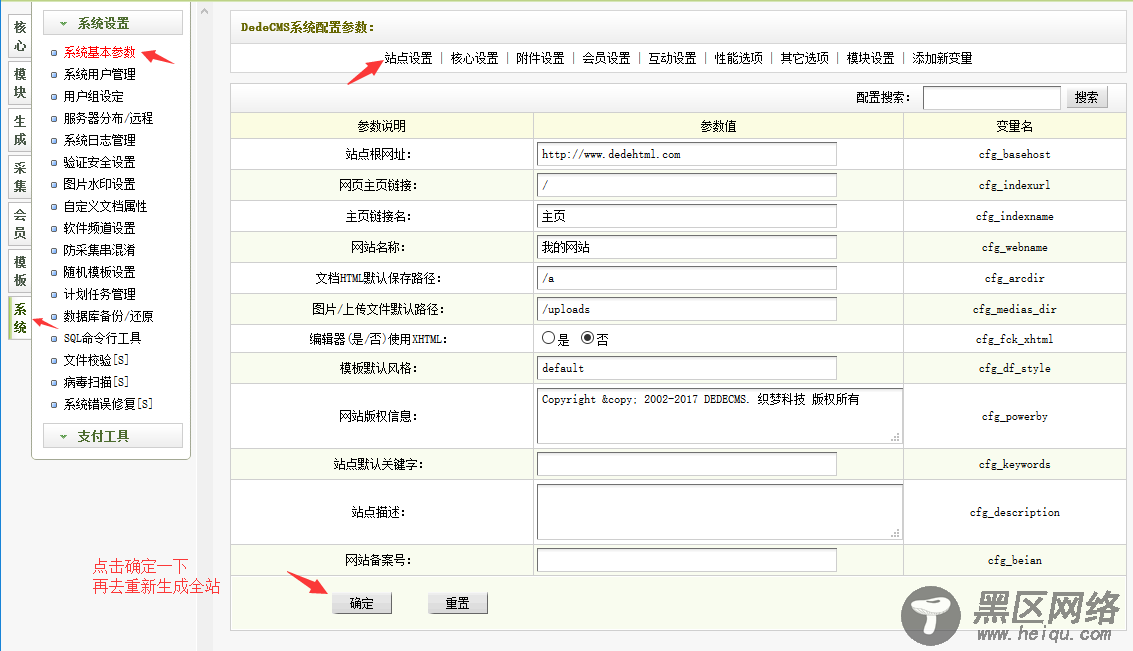Select 其它选项 config tab

tap(804, 59)
